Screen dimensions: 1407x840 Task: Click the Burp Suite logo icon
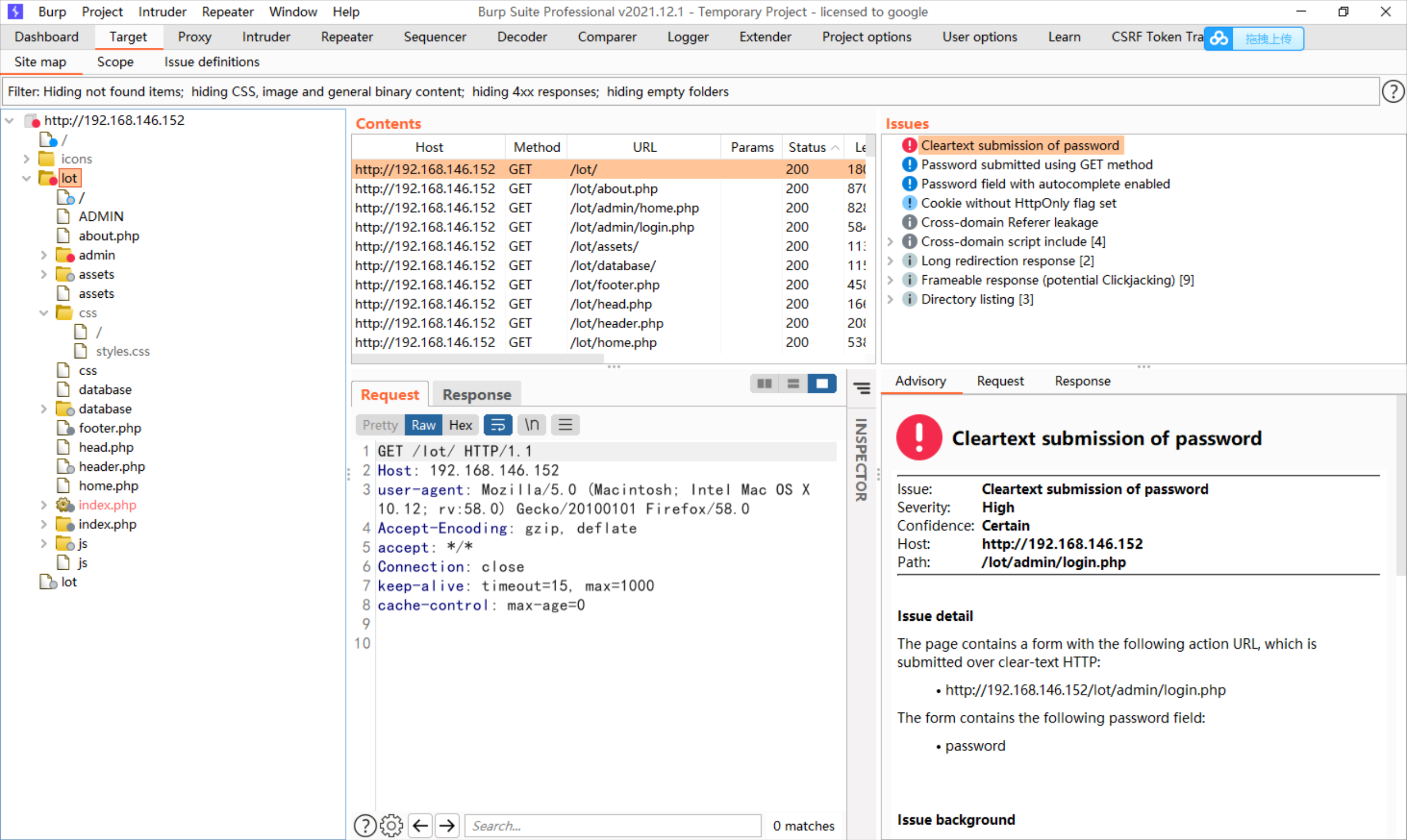[x=15, y=12]
